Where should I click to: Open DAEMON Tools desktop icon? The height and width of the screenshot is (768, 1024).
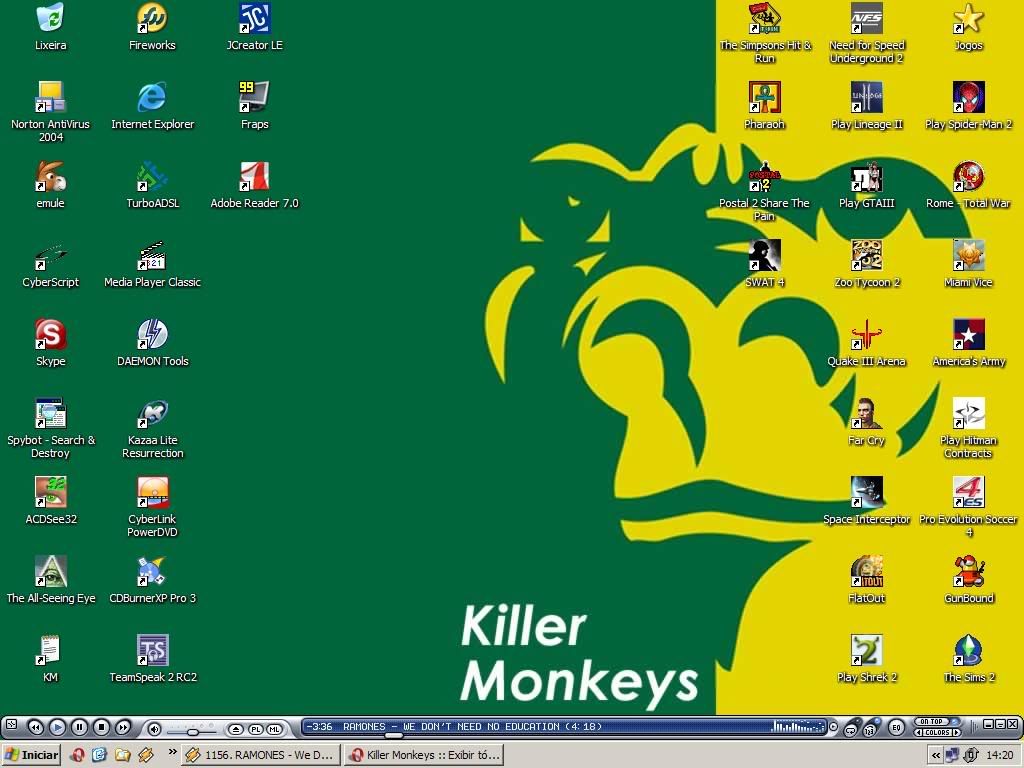tap(152, 335)
